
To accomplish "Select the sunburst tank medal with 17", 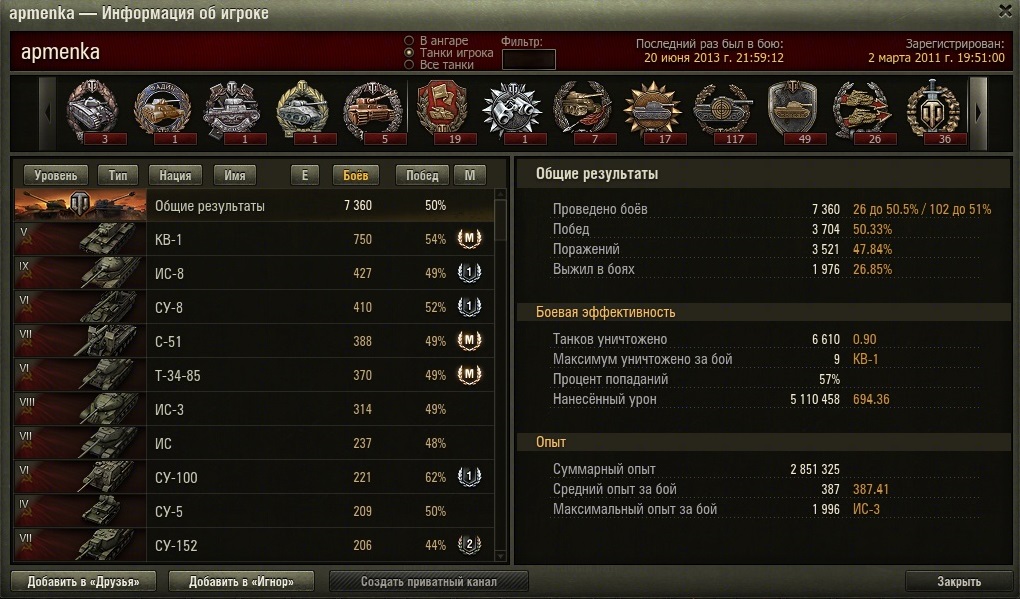I will click(652, 111).
